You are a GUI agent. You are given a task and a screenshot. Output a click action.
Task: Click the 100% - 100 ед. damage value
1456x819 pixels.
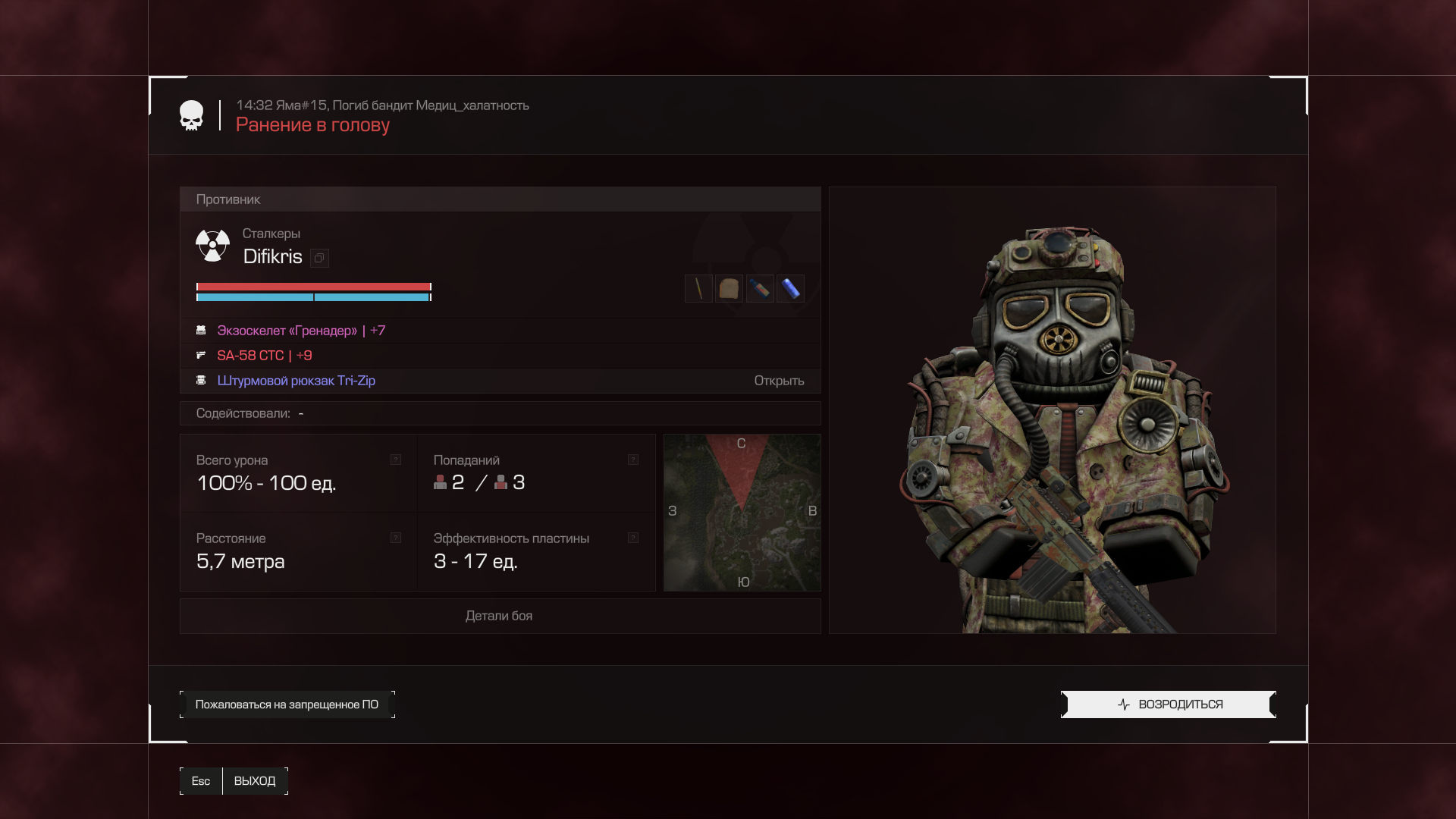point(266,483)
